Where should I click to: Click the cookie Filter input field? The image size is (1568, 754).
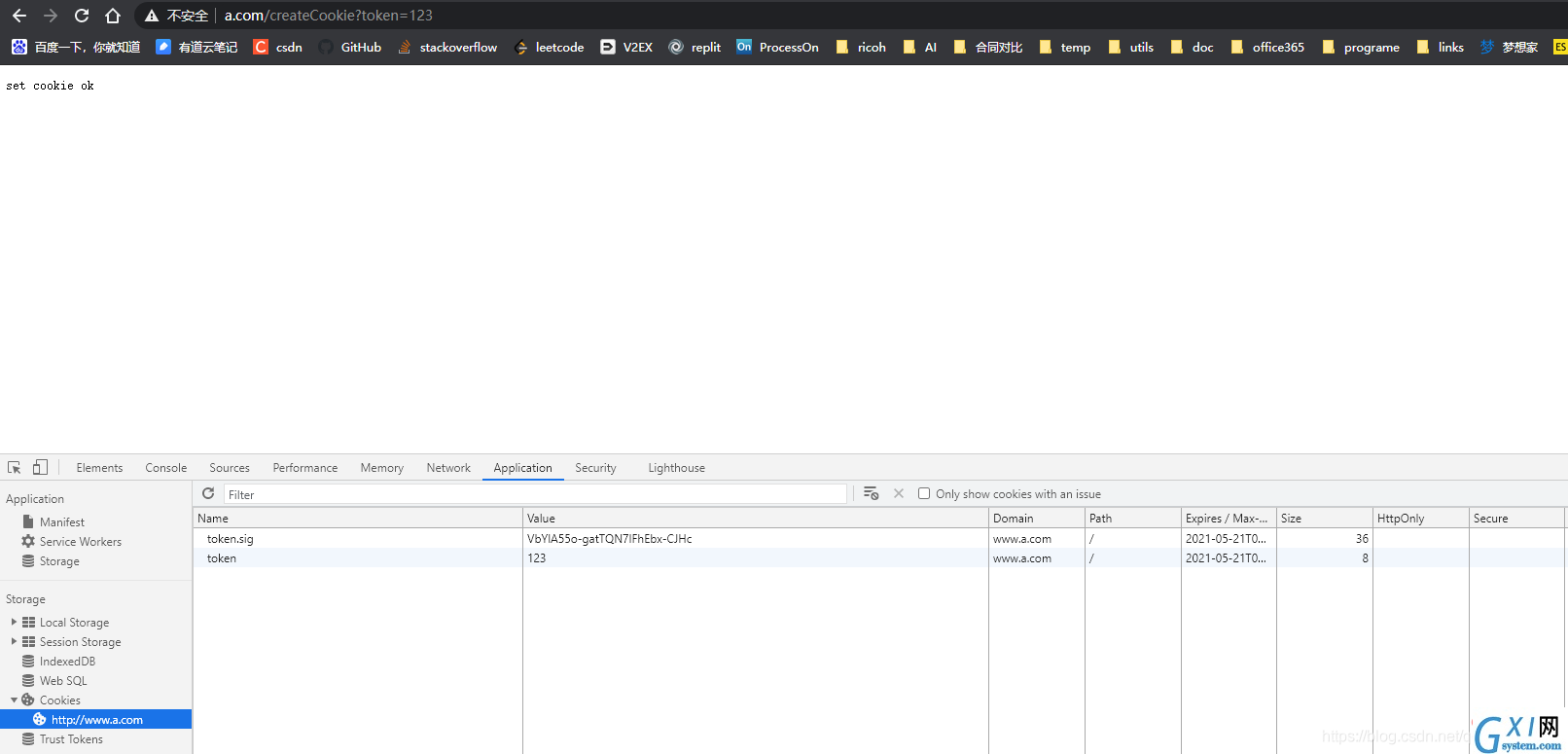[x=535, y=494]
